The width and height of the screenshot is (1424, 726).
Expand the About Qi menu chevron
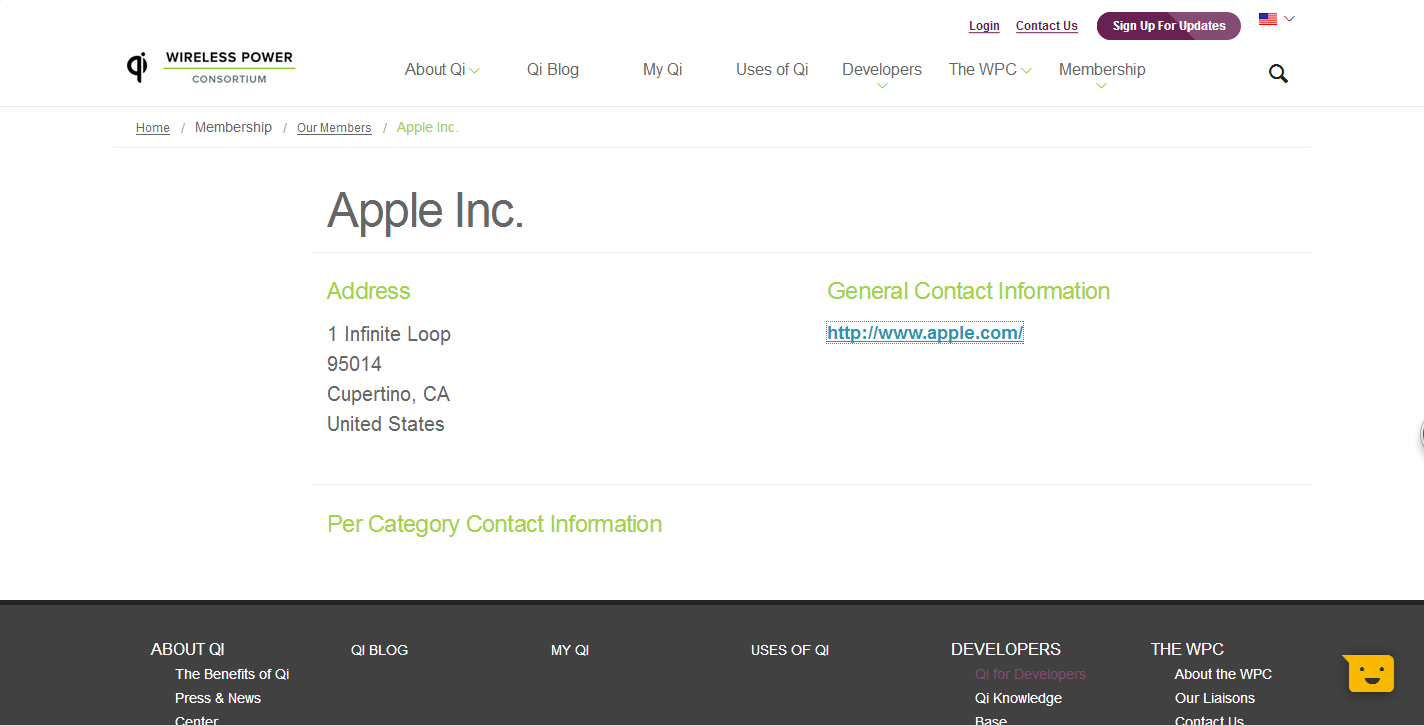[475, 71]
